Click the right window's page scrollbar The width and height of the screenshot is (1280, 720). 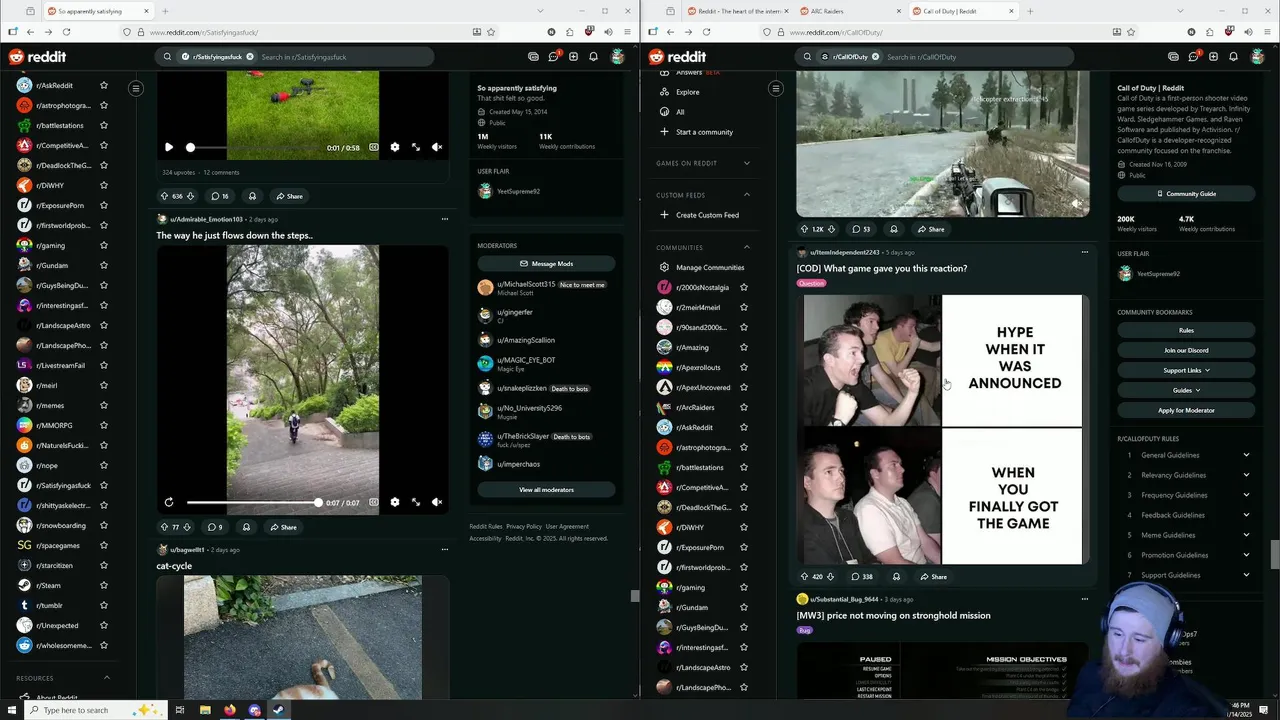[1274, 553]
